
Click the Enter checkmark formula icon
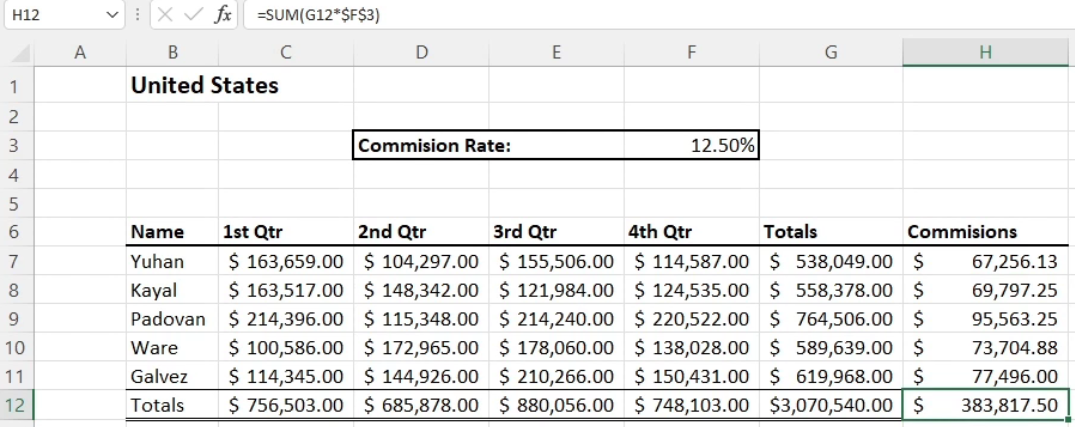[x=194, y=15]
